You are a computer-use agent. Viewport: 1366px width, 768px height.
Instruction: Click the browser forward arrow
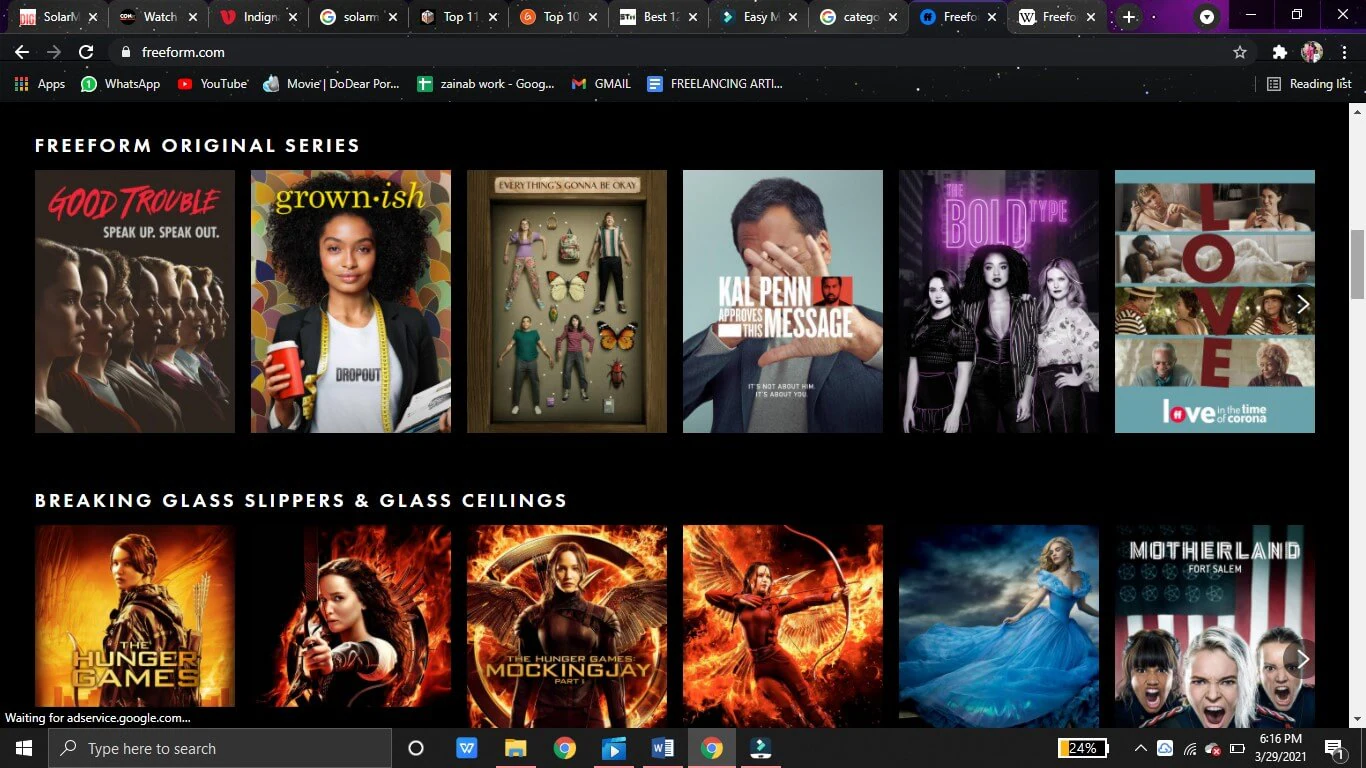(x=54, y=52)
